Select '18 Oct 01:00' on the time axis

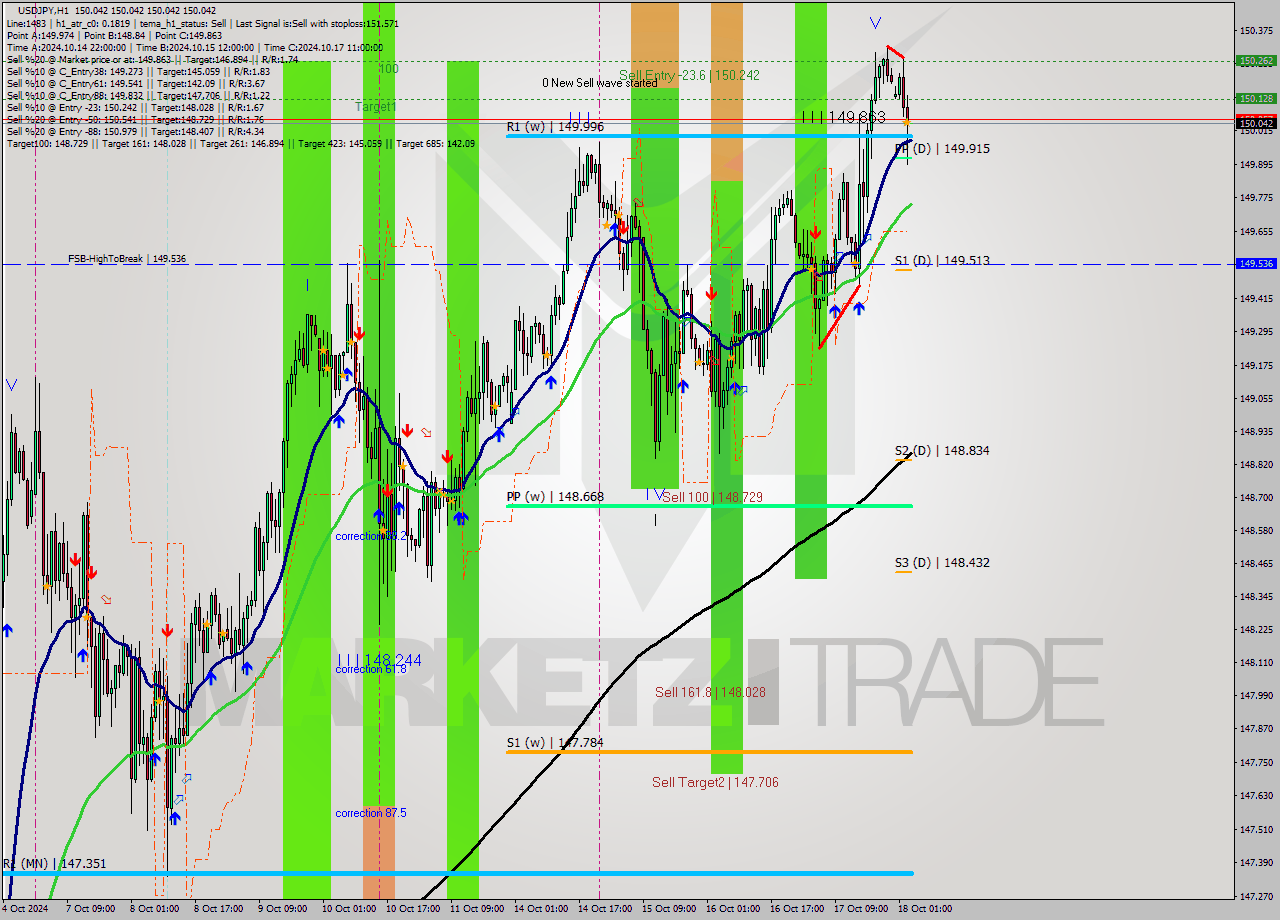click(x=924, y=909)
